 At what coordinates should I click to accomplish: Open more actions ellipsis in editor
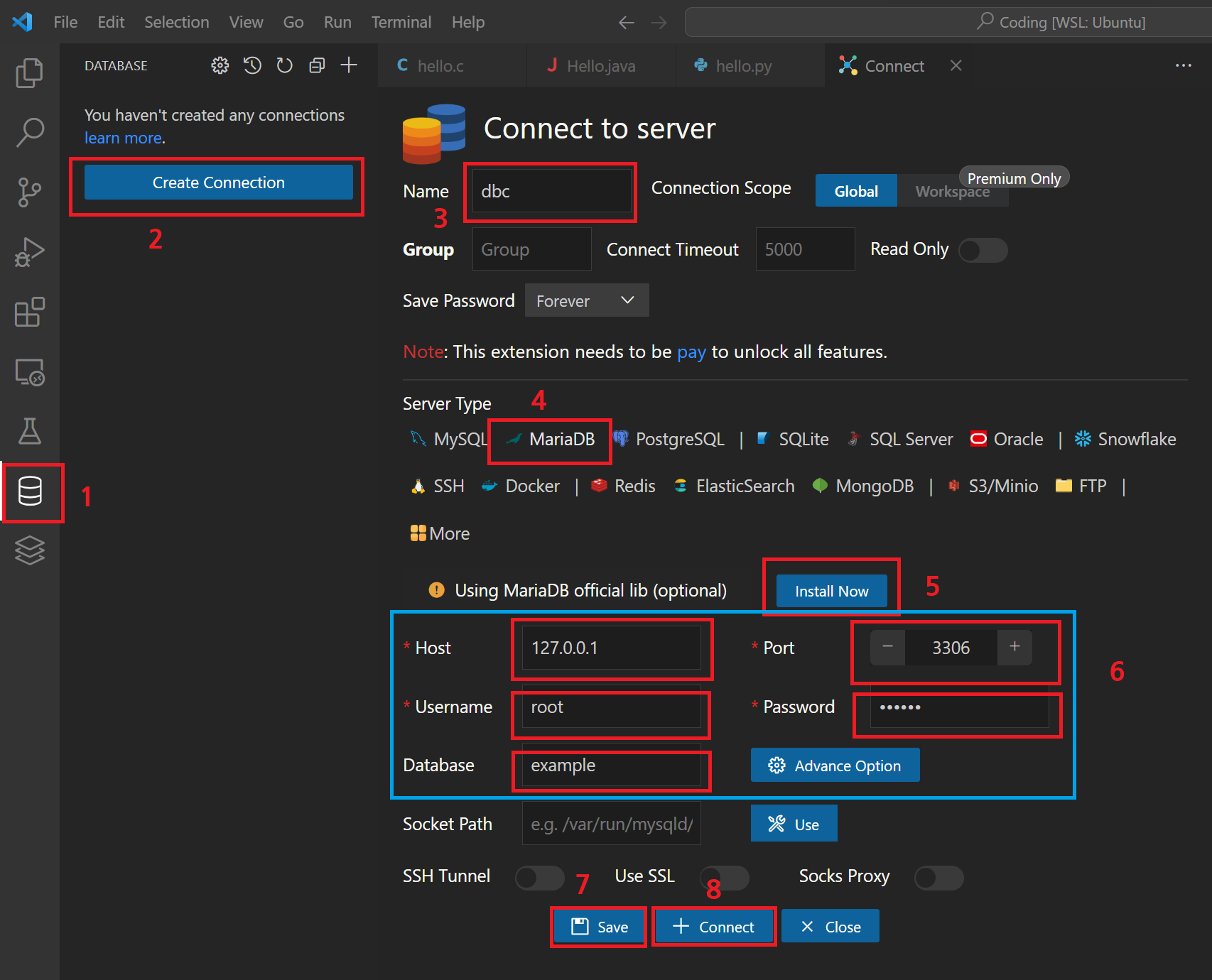click(x=1184, y=65)
